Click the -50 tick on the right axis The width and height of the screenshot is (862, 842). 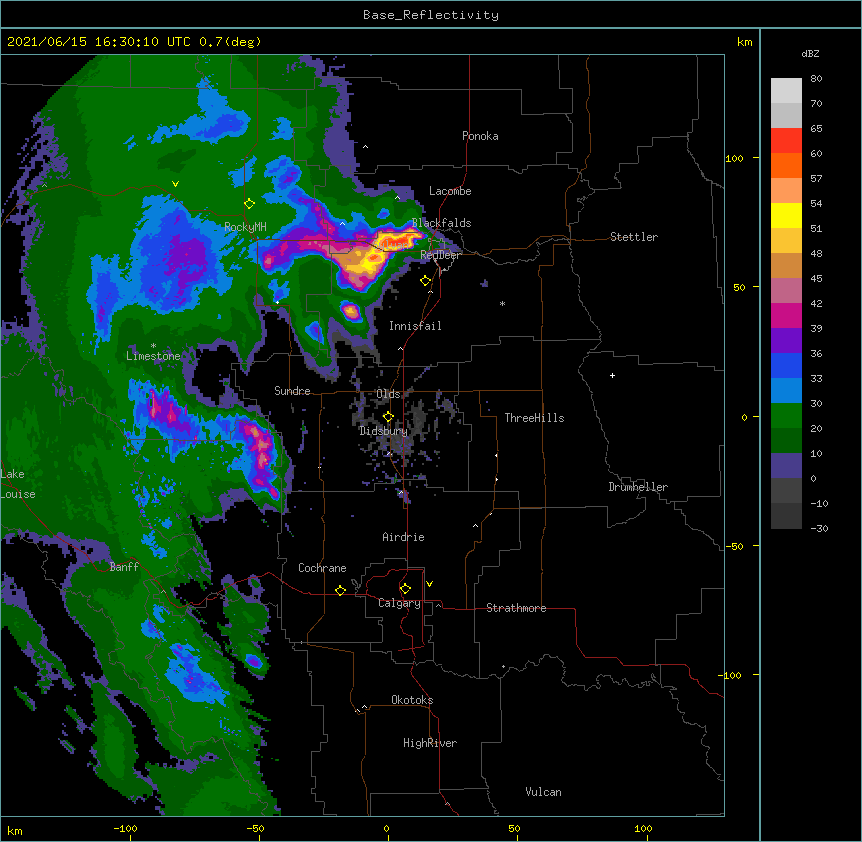tap(734, 546)
